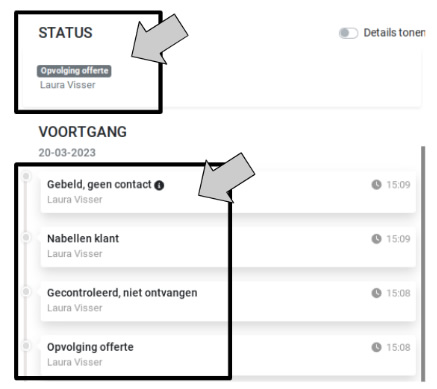Select timeline dot for Gecontroleerd, niet ontvangen

click(x=26, y=292)
